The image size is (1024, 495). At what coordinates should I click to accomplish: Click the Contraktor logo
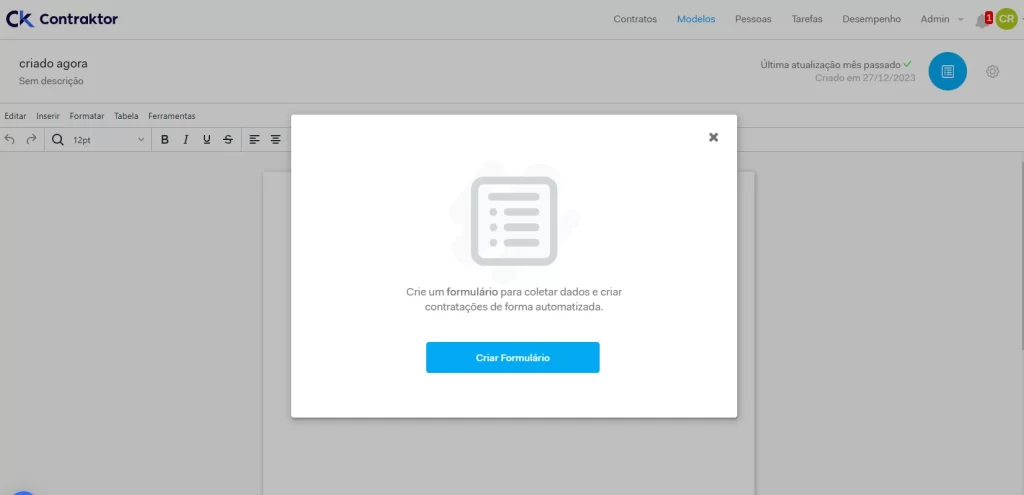click(x=62, y=19)
